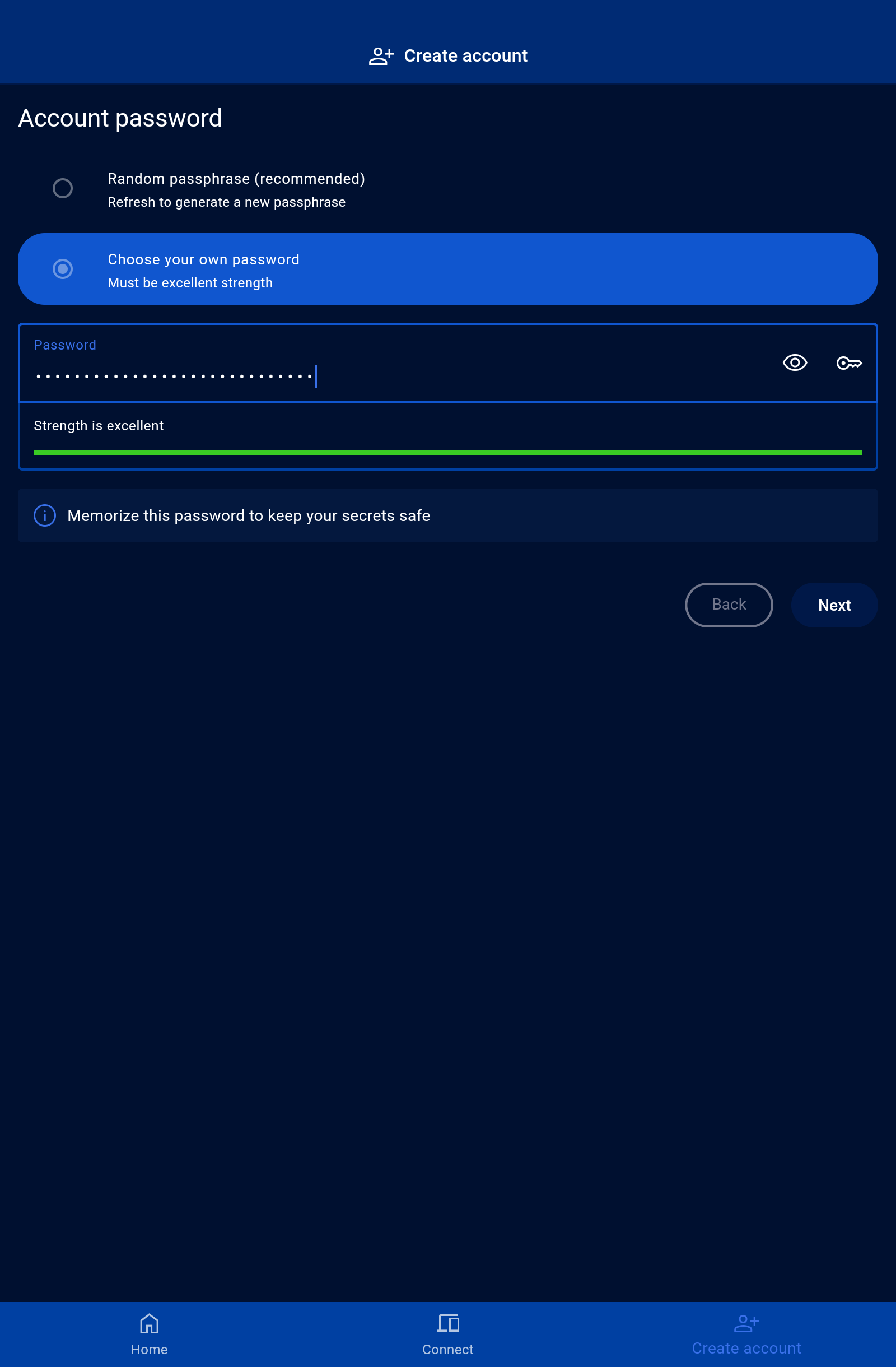Open the Connect devices icon
This screenshot has width=896, height=1367.
447,1323
